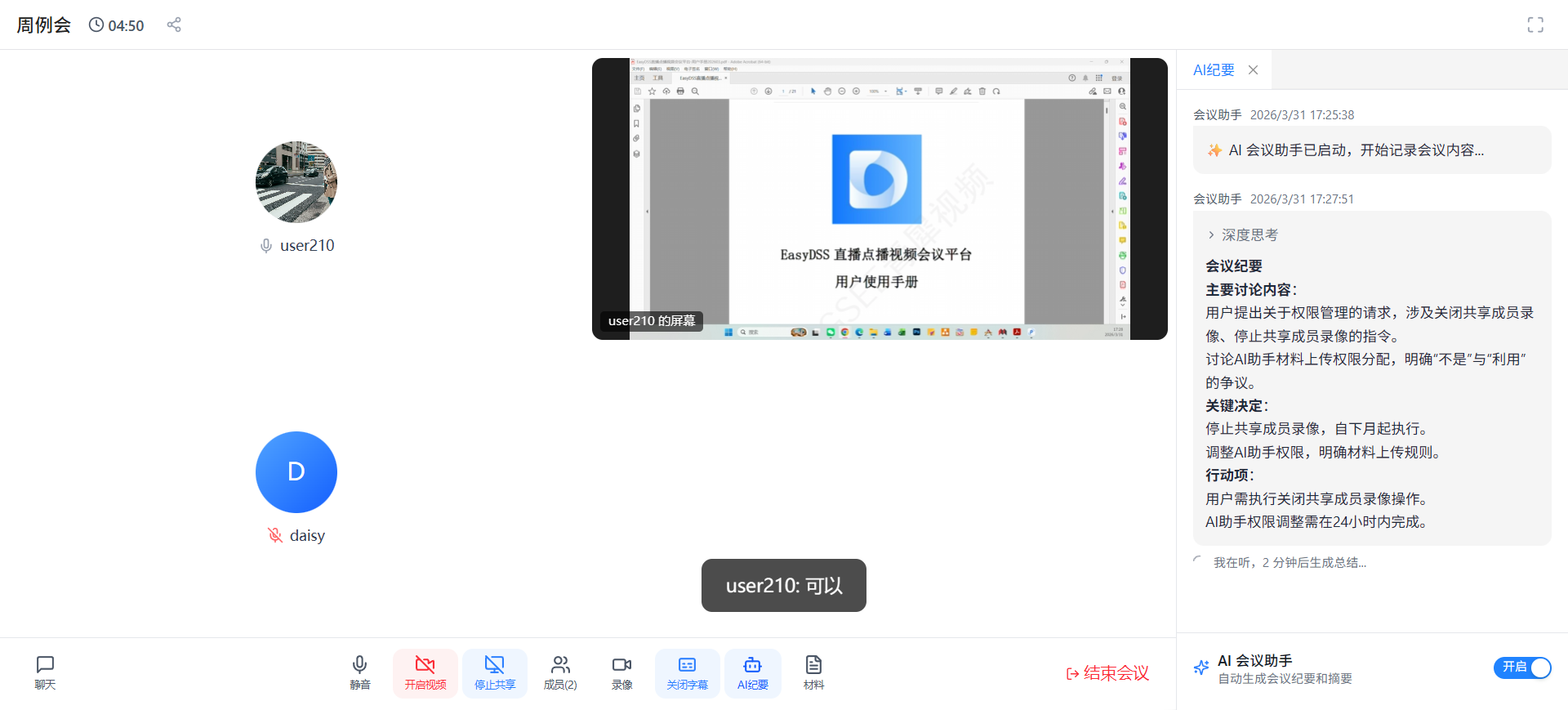The height and width of the screenshot is (710, 1568).
Task: Toggle the AI 会议助手 switch
Action: 1522,668
